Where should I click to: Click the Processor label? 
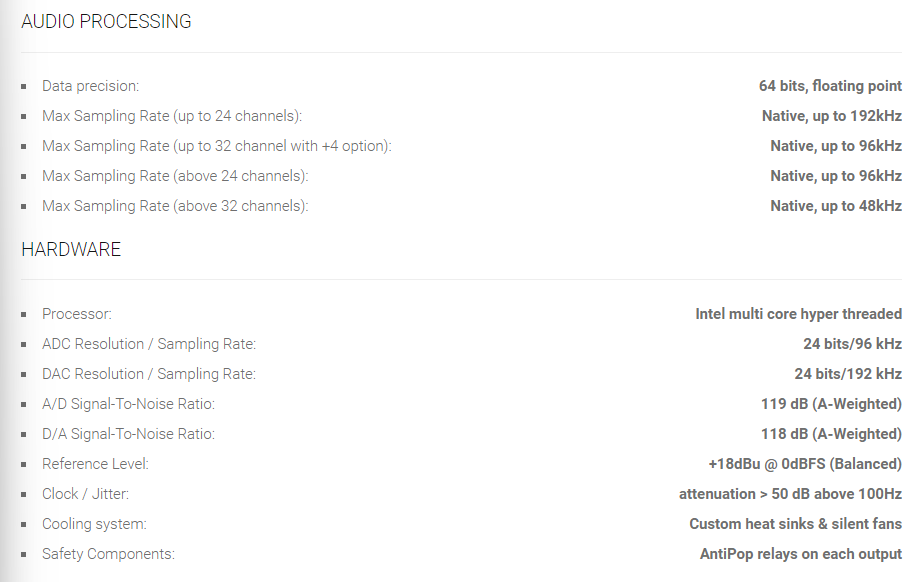pyautogui.click(x=77, y=314)
